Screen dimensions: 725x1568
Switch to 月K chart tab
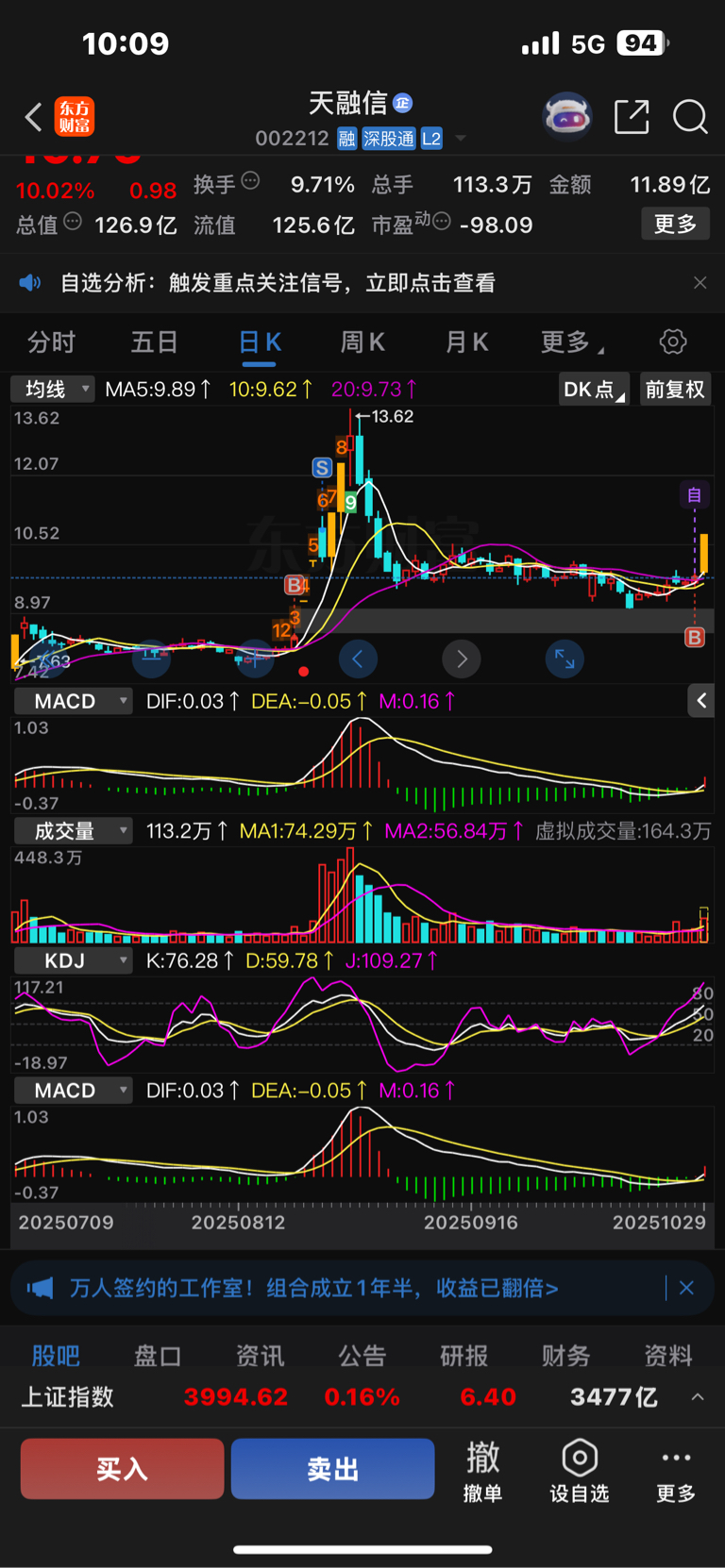point(466,342)
